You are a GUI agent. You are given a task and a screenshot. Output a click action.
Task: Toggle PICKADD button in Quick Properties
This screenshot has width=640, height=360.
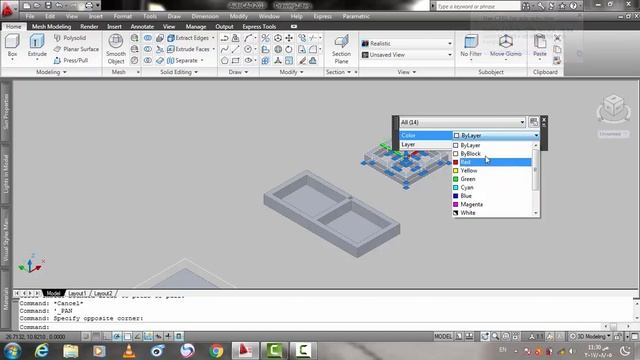(533, 122)
